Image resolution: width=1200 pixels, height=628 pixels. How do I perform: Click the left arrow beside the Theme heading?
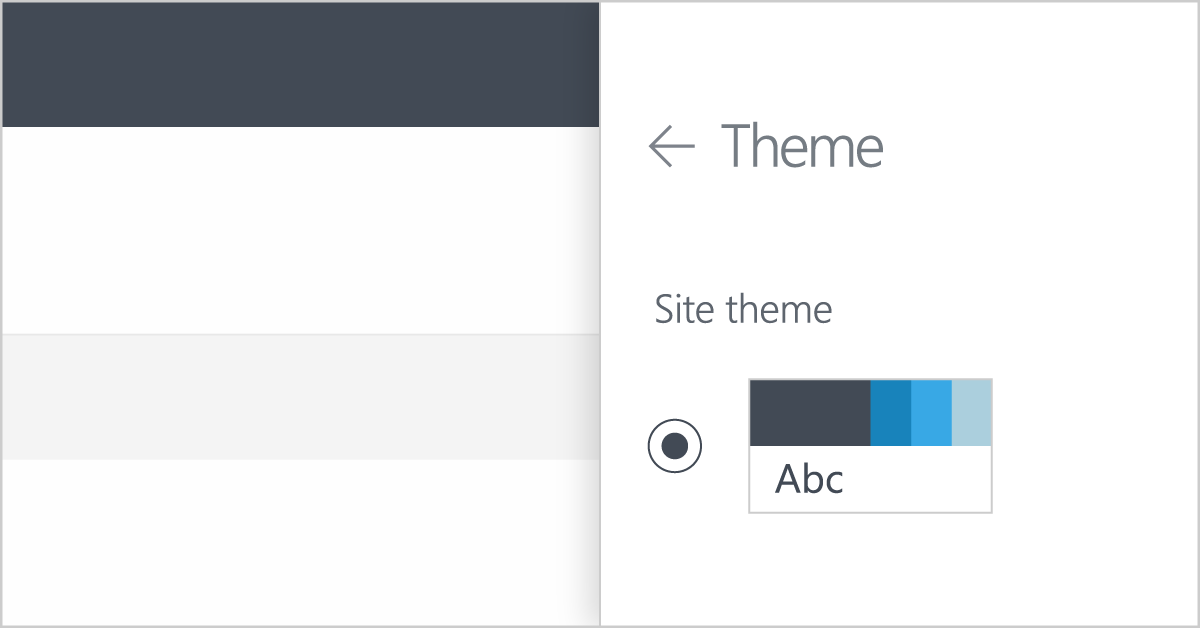pyautogui.click(x=673, y=146)
